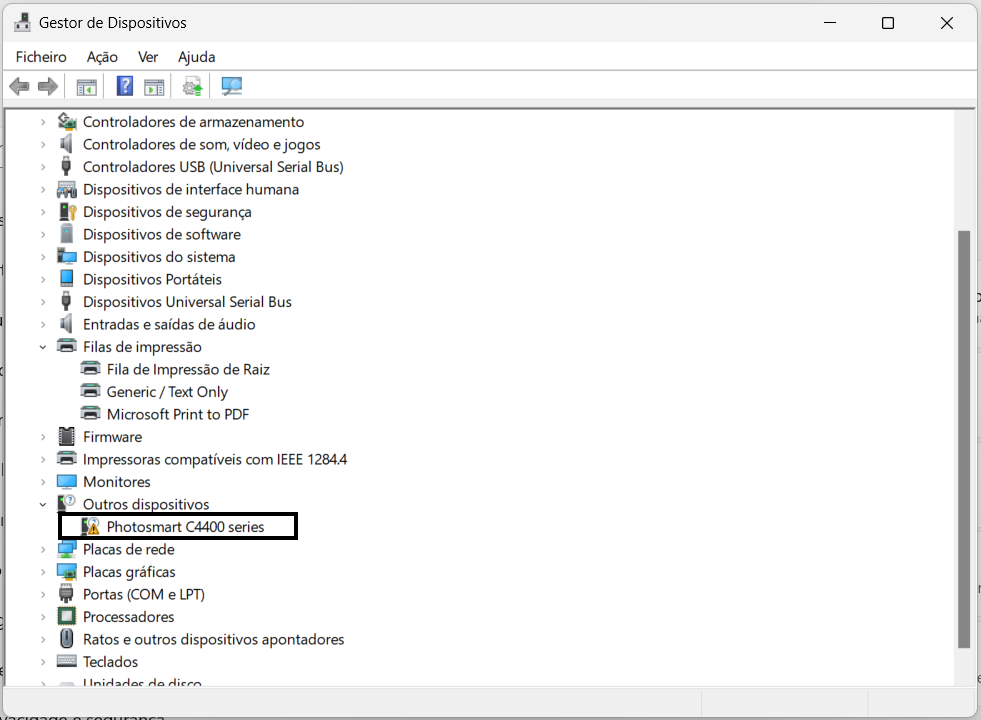The image size is (981, 720).
Task: Select Impressoras compatíveis com IEEE 1284.4
Action: [x=215, y=459]
